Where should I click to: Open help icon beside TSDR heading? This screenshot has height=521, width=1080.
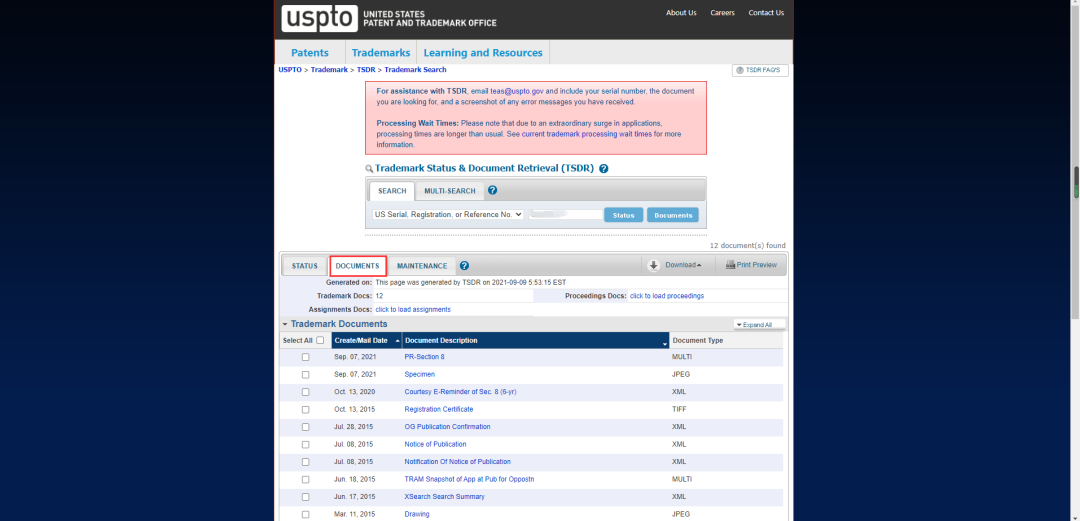coord(603,168)
